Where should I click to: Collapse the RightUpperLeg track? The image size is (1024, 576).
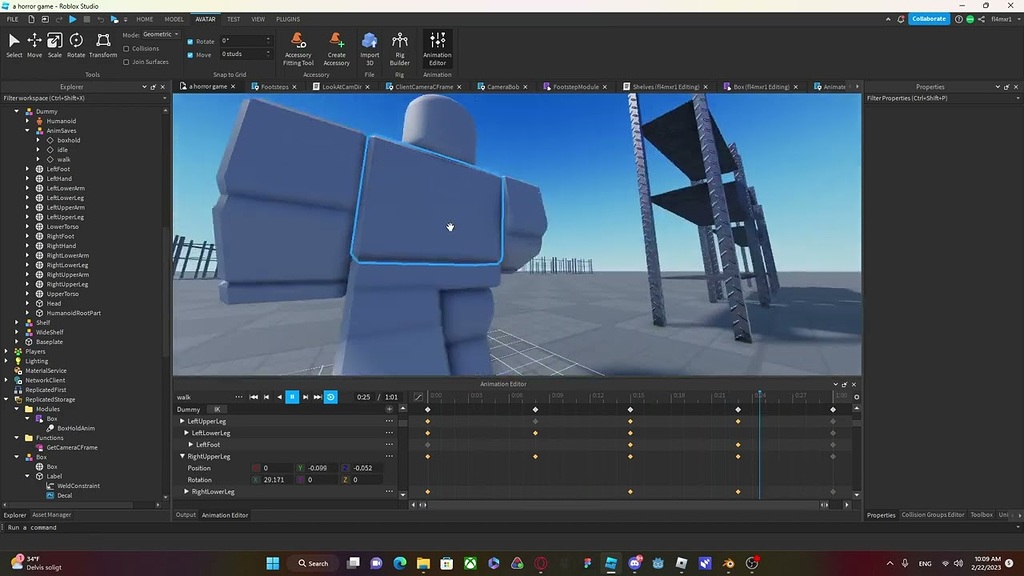point(182,456)
